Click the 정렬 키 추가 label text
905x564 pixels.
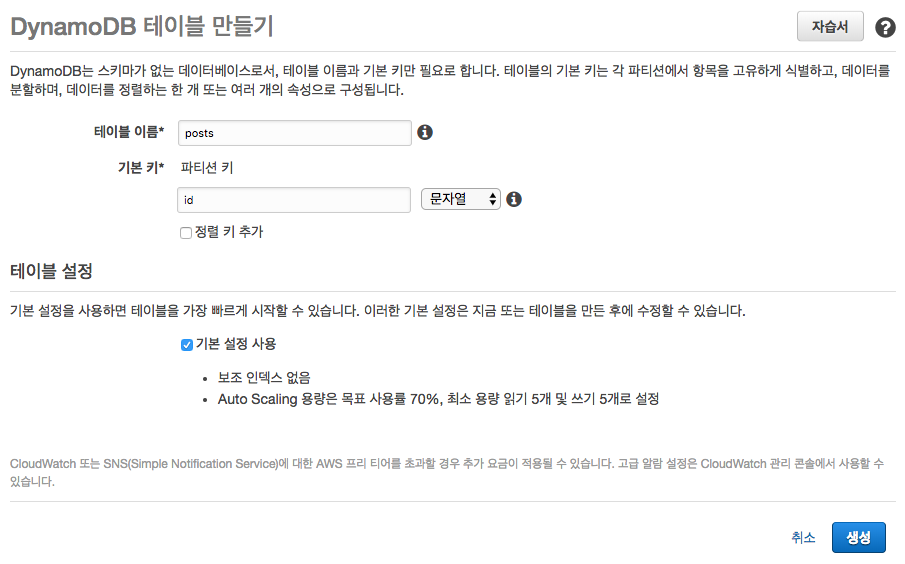[x=229, y=232]
